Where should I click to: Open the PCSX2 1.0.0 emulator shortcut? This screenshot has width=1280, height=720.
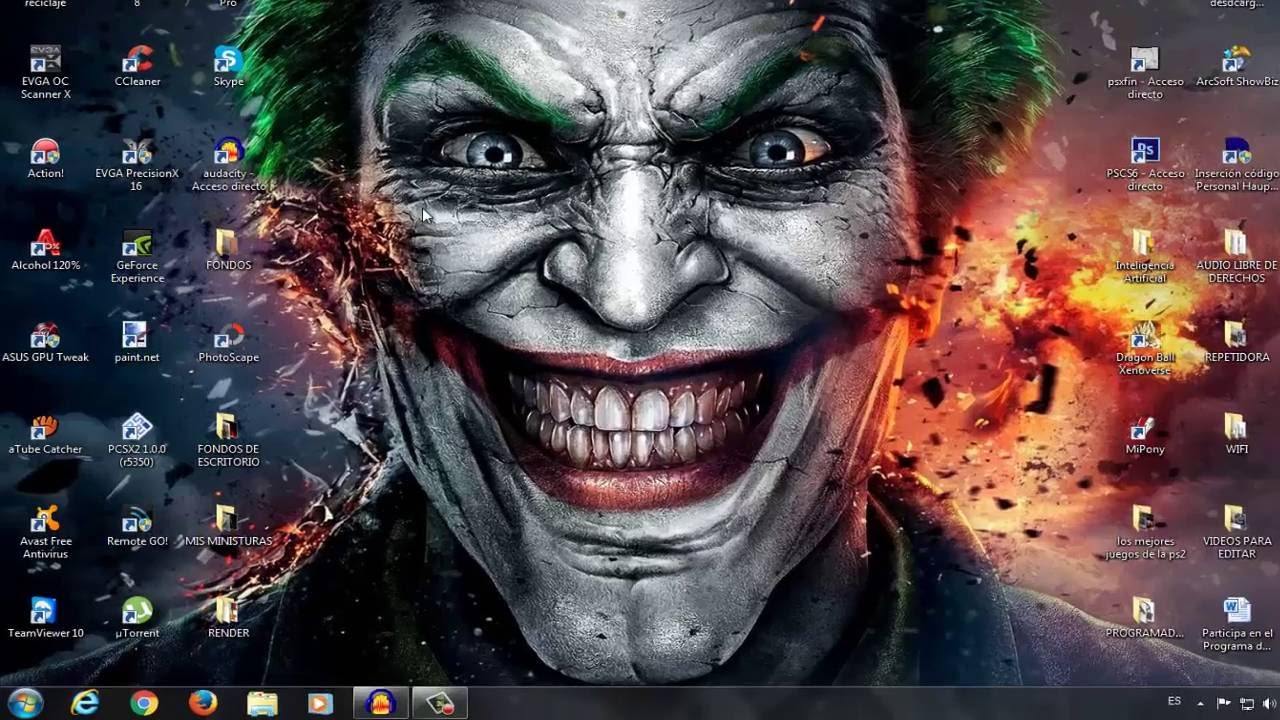(x=137, y=440)
